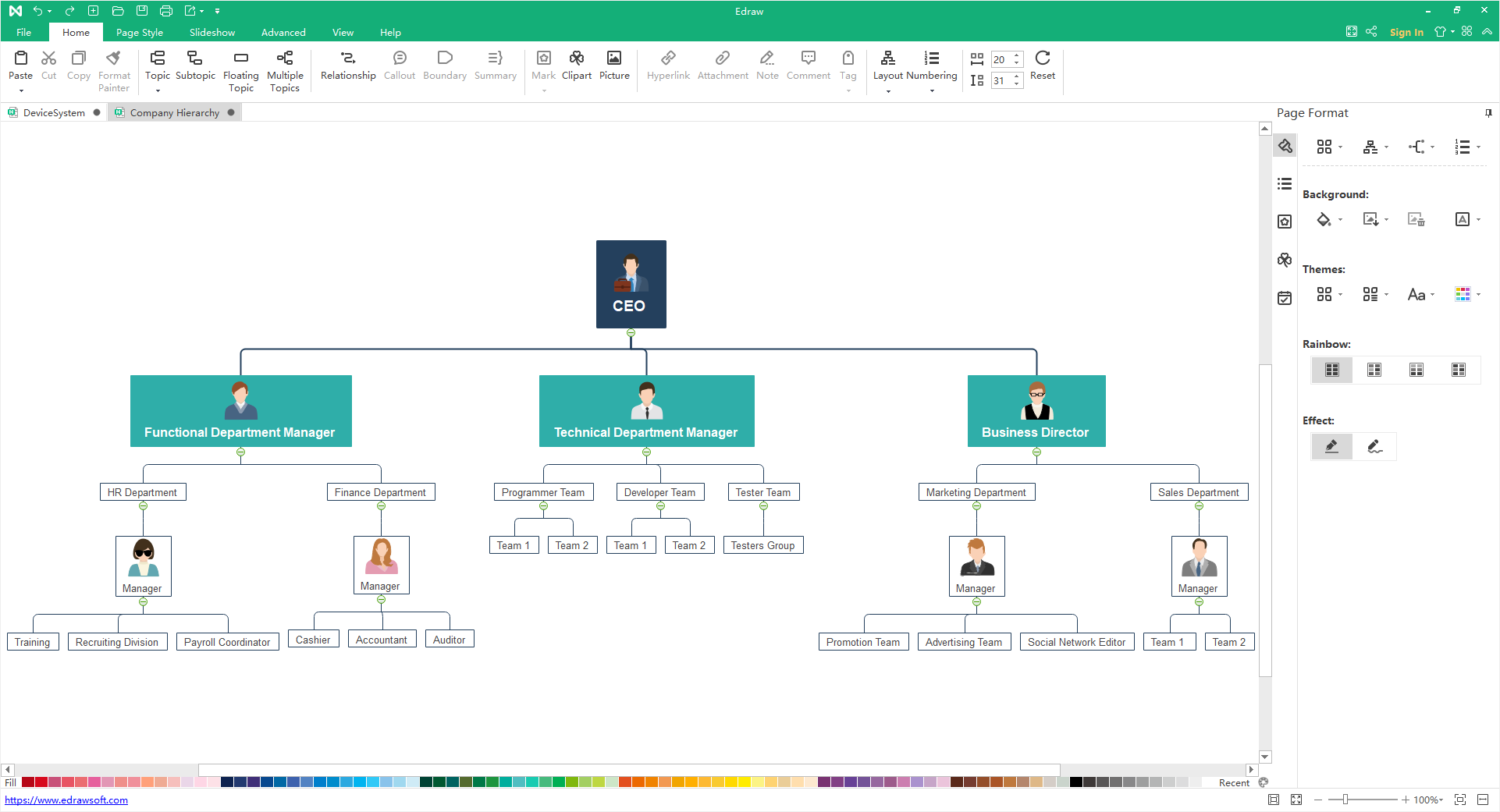Select the Topic tool
The width and height of the screenshot is (1500, 812).
157,66
